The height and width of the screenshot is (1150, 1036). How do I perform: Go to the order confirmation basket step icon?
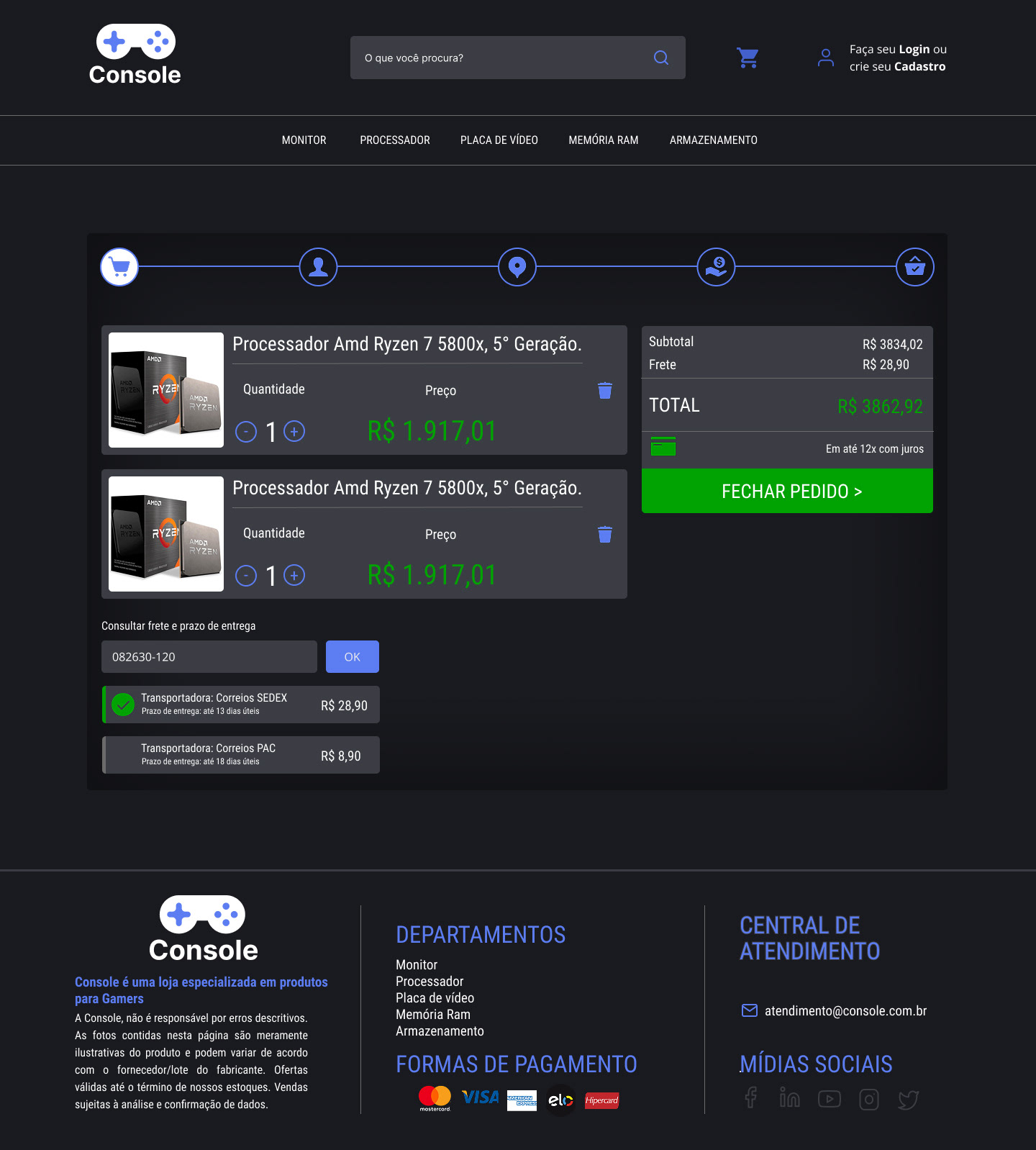pyautogui.click(x=915, y=267)
